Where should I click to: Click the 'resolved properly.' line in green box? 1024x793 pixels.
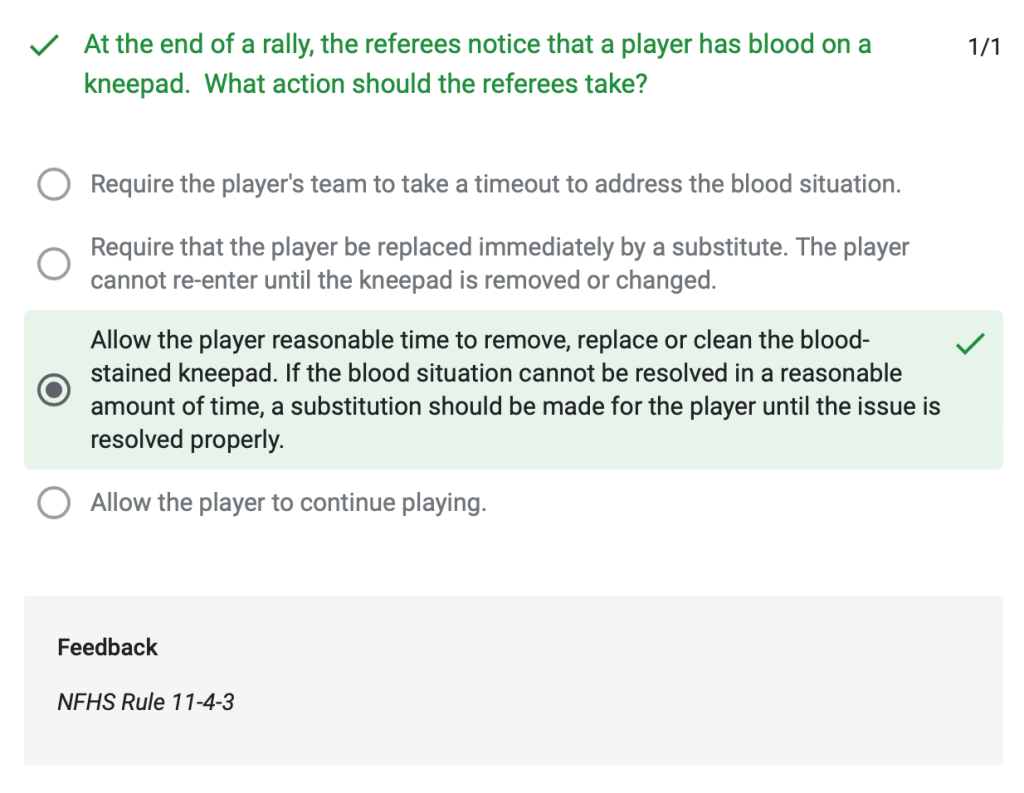[x=187, y=440]
